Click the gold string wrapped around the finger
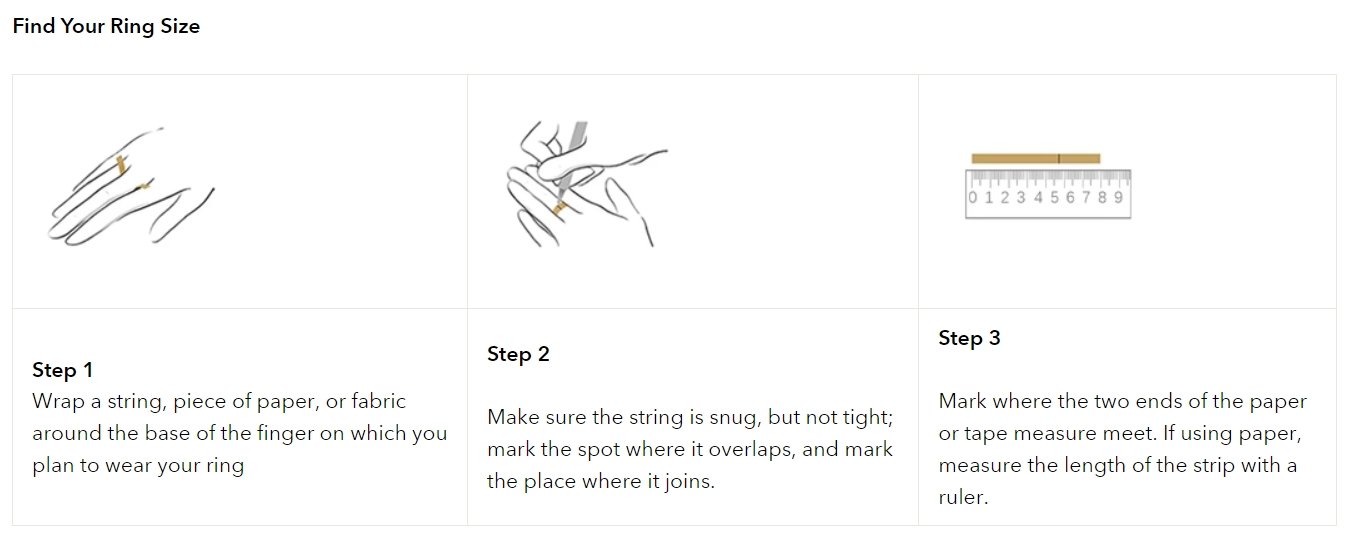Image resolution: width=1351 pixels, height=540 pixels. (121, 165)
